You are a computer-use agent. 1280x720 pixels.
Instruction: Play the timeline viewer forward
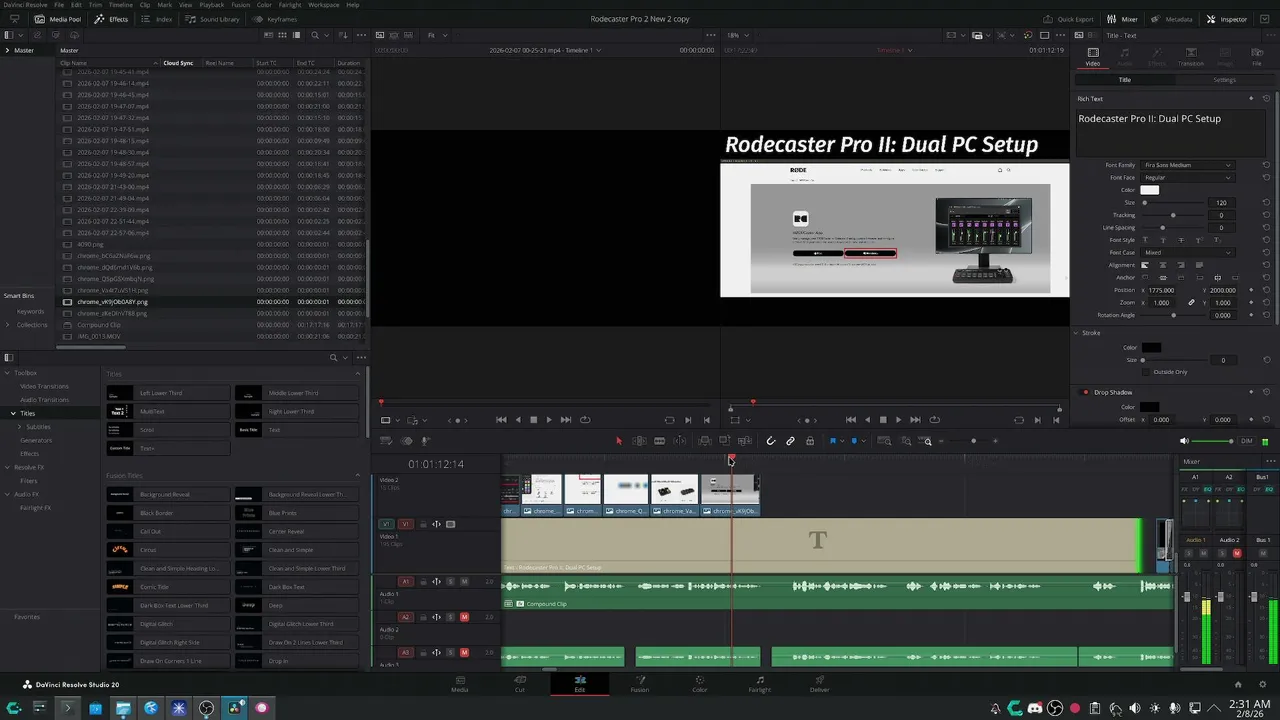[898, 420]
